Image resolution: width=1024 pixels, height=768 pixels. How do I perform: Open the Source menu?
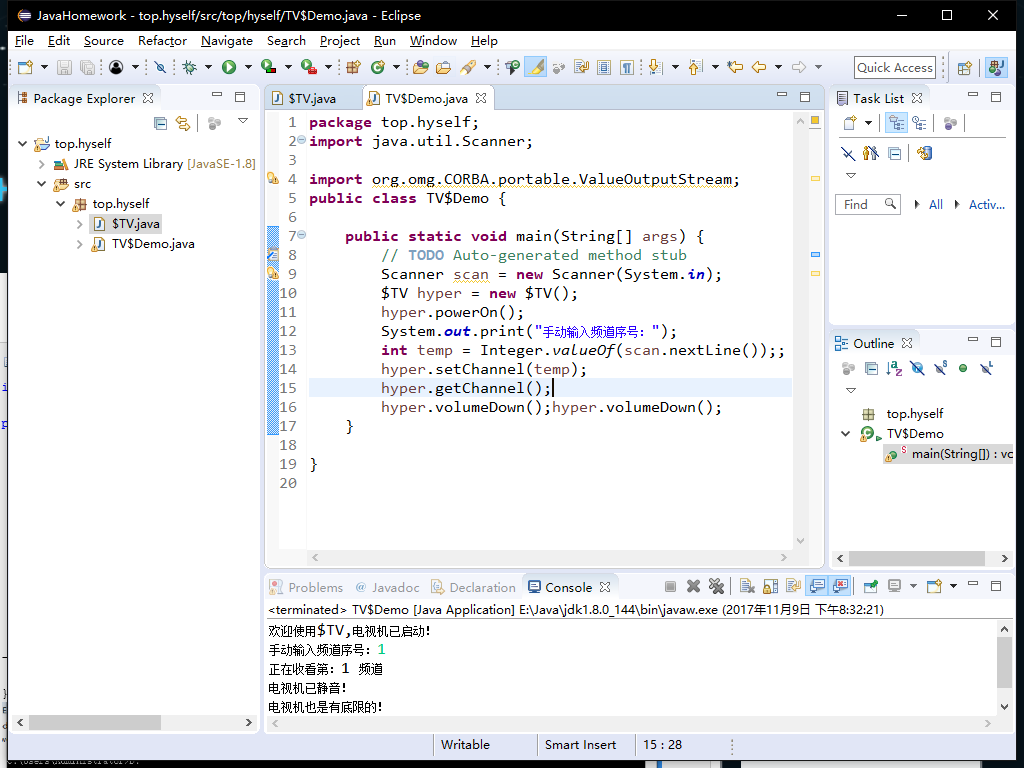coord(103,40)
